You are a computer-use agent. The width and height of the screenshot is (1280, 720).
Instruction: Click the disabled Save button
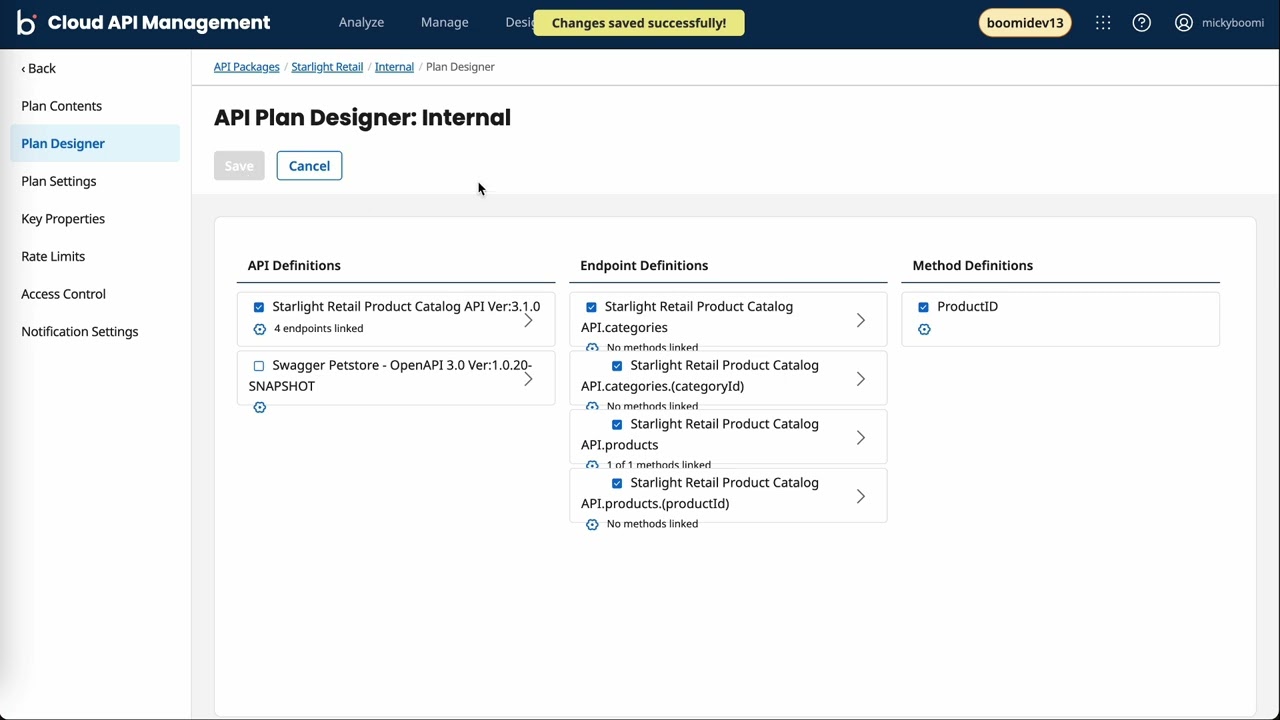point(239,166)
